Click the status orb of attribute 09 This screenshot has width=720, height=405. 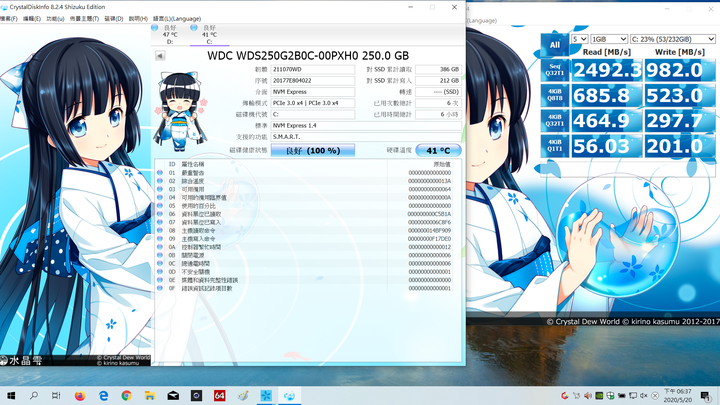160,239
